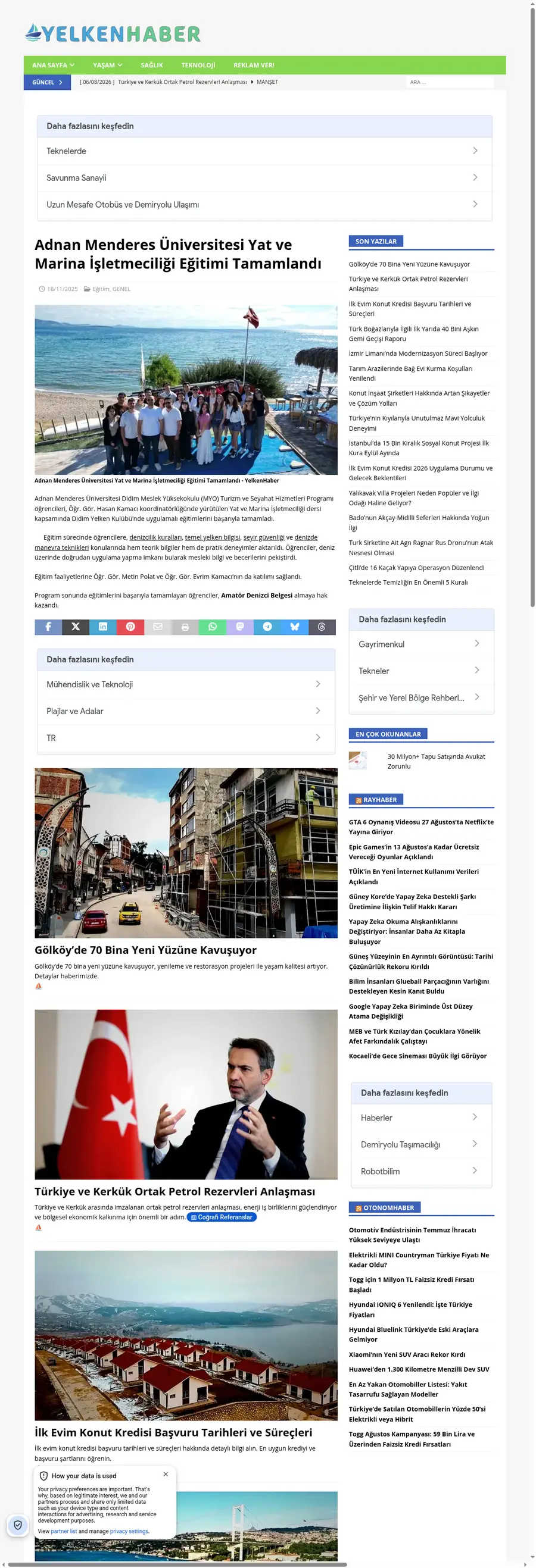Share article on Bluesky
Screen dimensions: 536x1568
pyautogui.click(x=295, y=627)
